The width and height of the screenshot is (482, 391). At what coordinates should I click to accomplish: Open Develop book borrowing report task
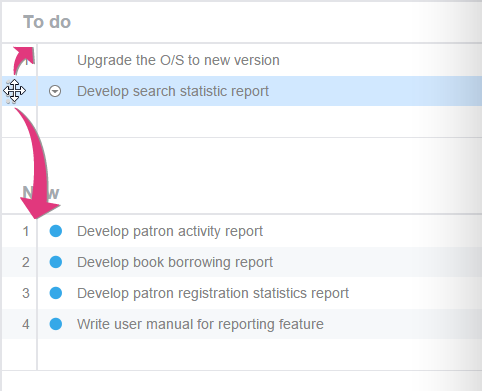point(175,262)
